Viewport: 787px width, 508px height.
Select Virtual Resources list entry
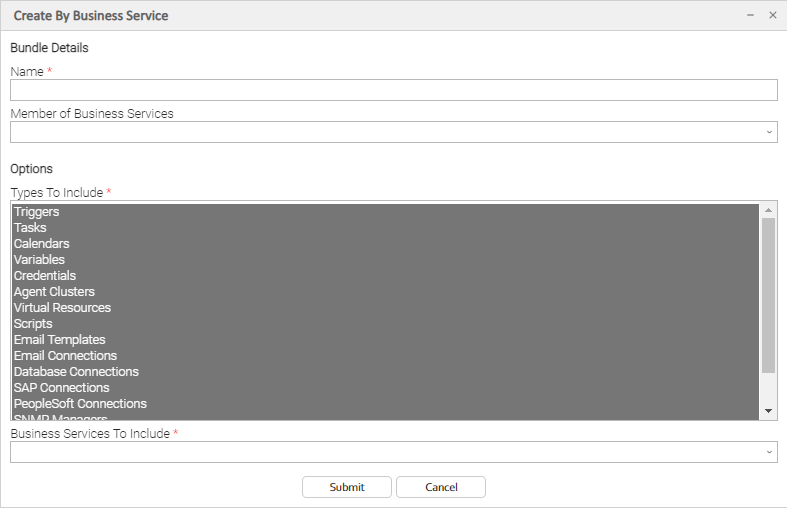pyautogui.click(x=62, y=308)
